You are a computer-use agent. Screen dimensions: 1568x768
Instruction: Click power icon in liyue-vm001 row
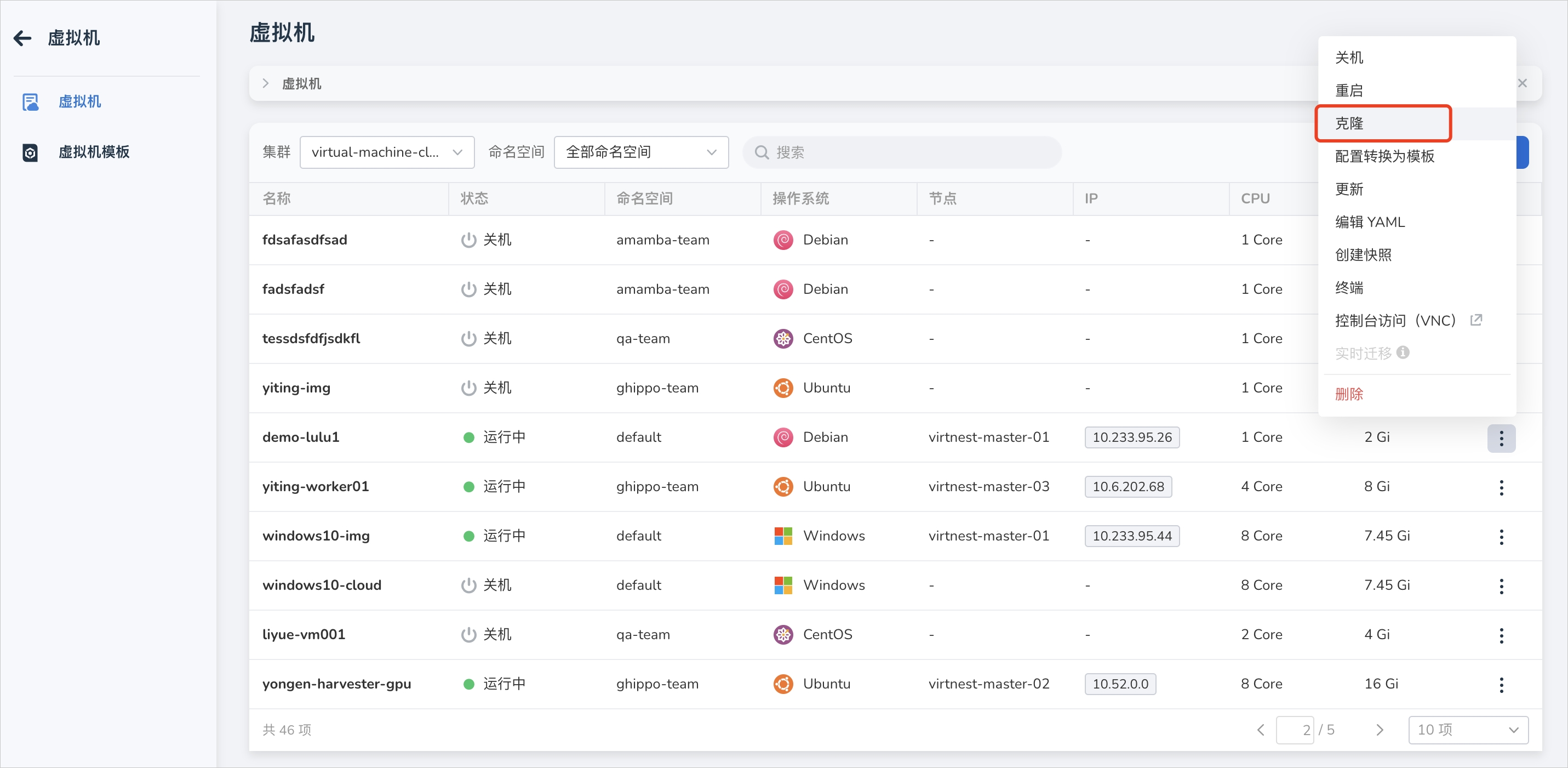pos(468,635)
